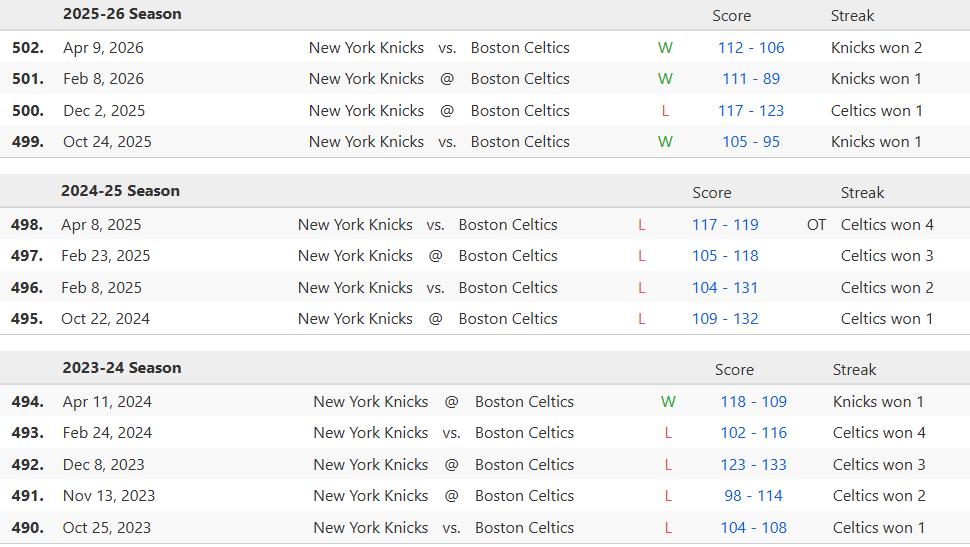970x547 pixels.
Task: Open the 104 - 131 game score
Action: click(x=725, y=288)
